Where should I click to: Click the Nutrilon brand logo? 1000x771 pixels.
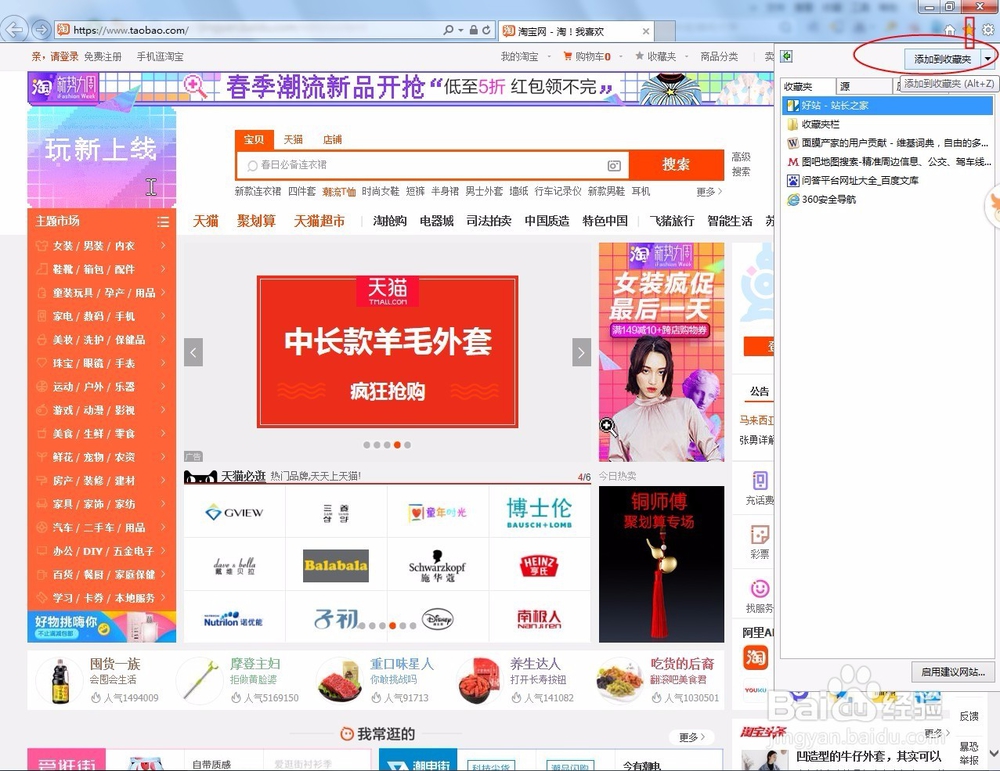pyautogui.click(x=233, y=619)
